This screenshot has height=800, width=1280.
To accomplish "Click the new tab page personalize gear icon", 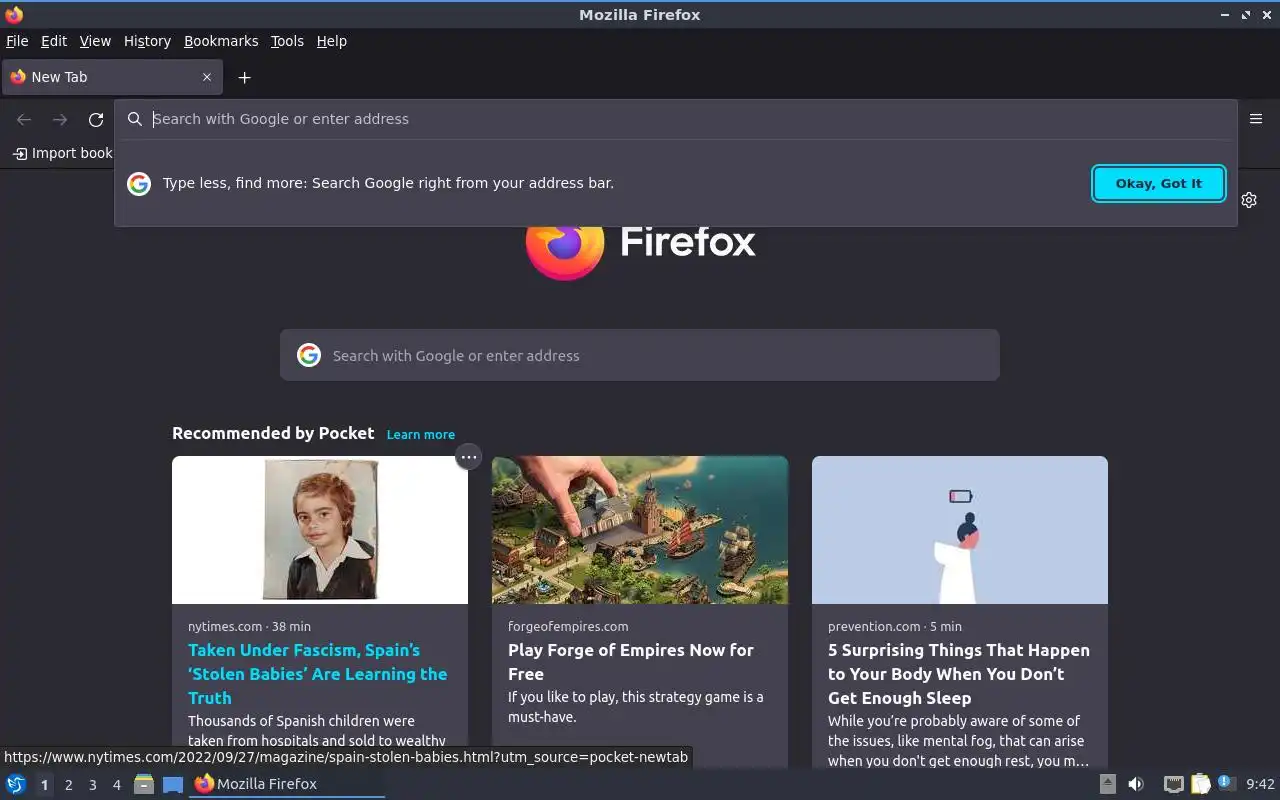I will point(1249,200).
